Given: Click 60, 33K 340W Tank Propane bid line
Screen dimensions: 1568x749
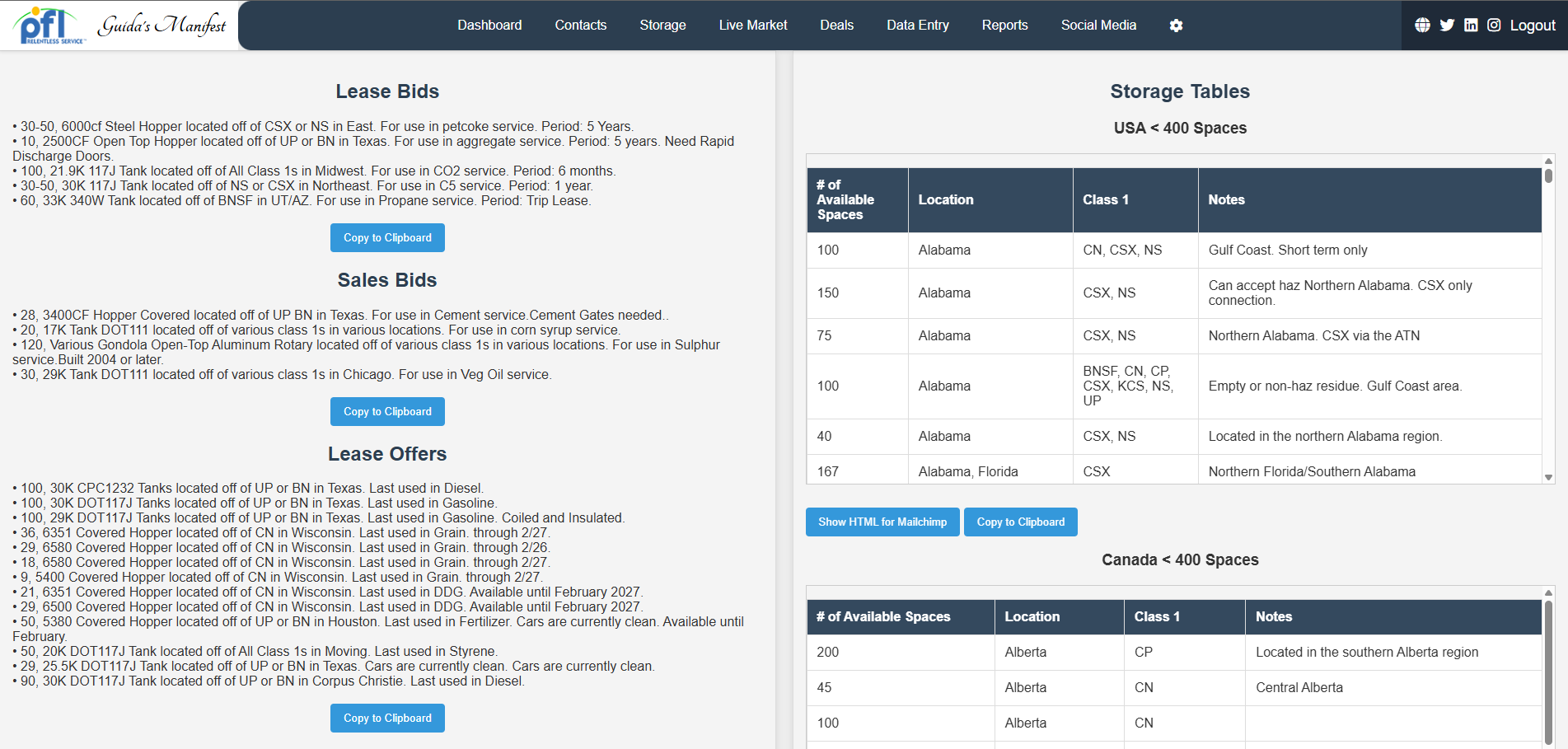Looking at the screenshot, I should click(302, 201).
